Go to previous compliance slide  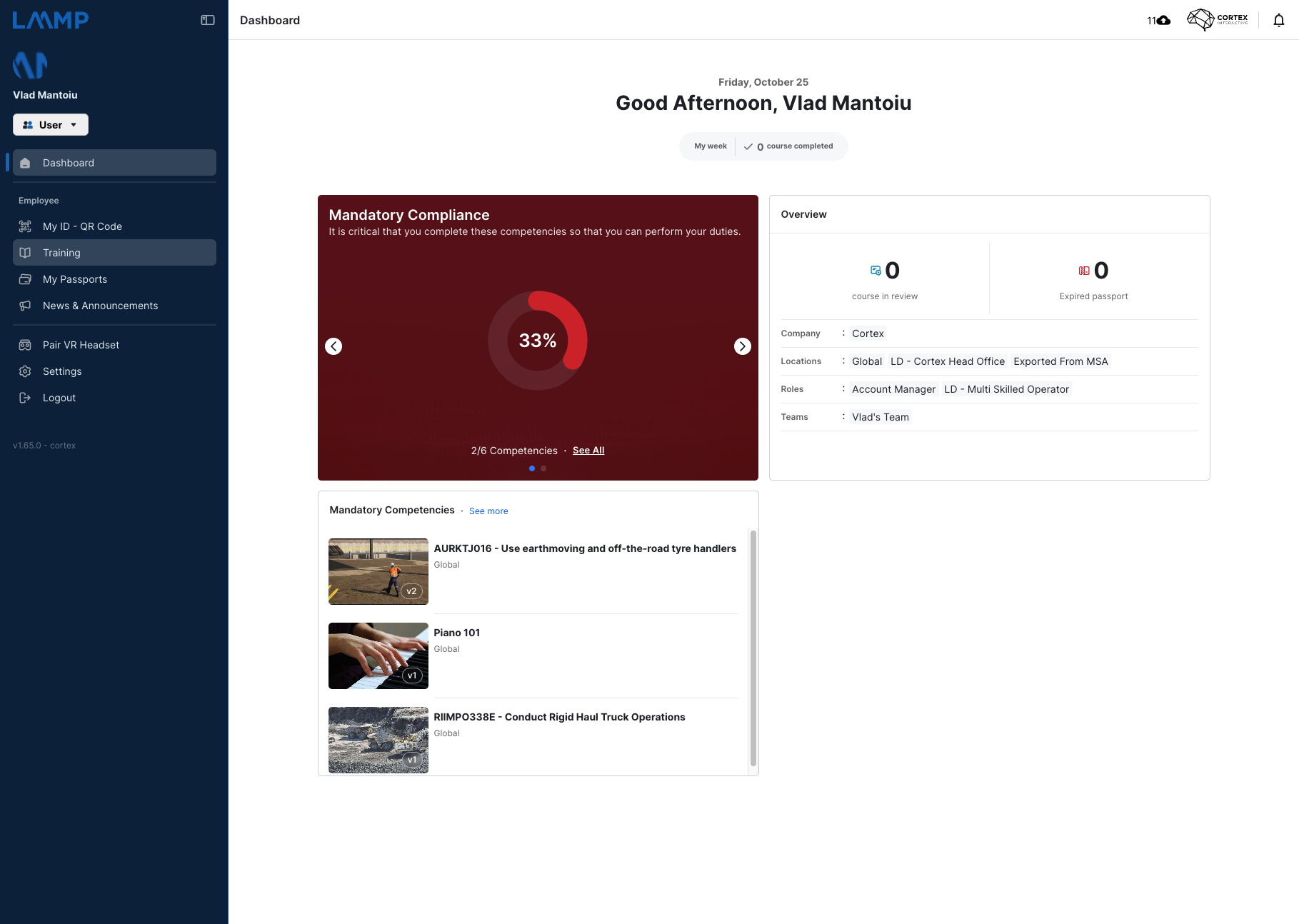pyautogui.click(x=333, y=346)
